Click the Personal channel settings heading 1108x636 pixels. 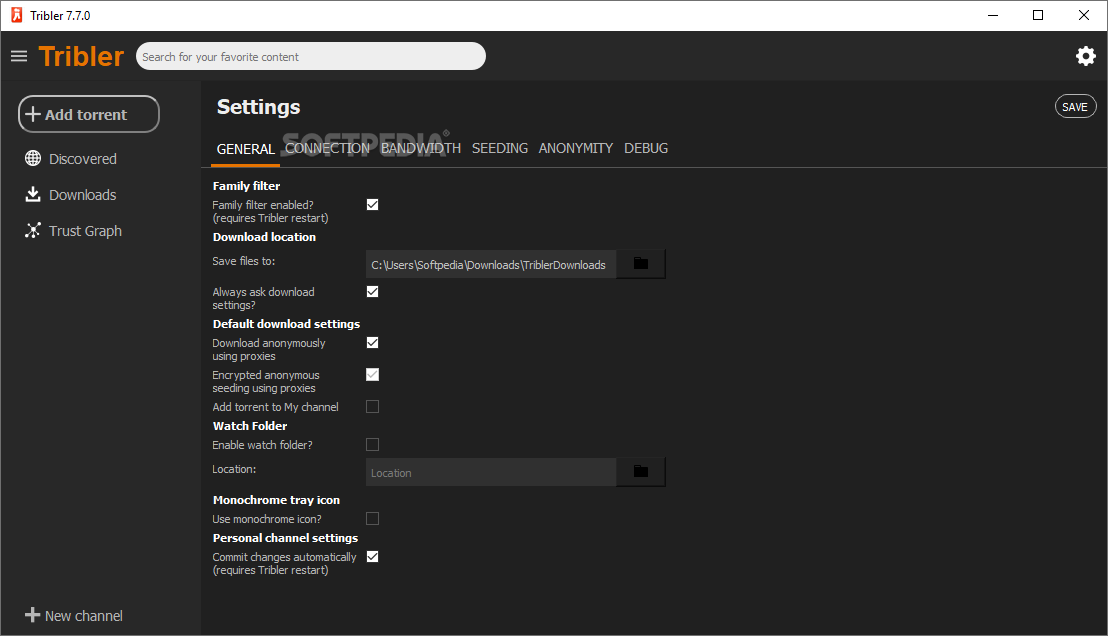click(285, 538)
